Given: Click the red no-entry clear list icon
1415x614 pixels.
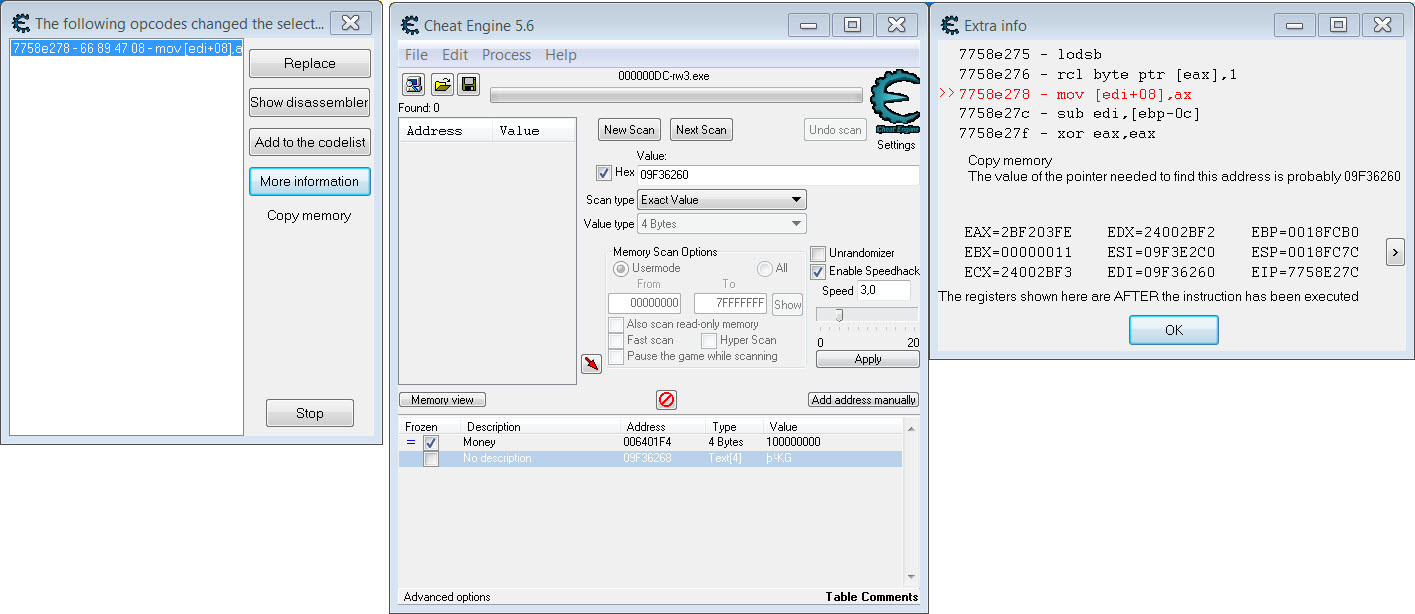Looking at the screenshot, I should [x=666, y=400].
